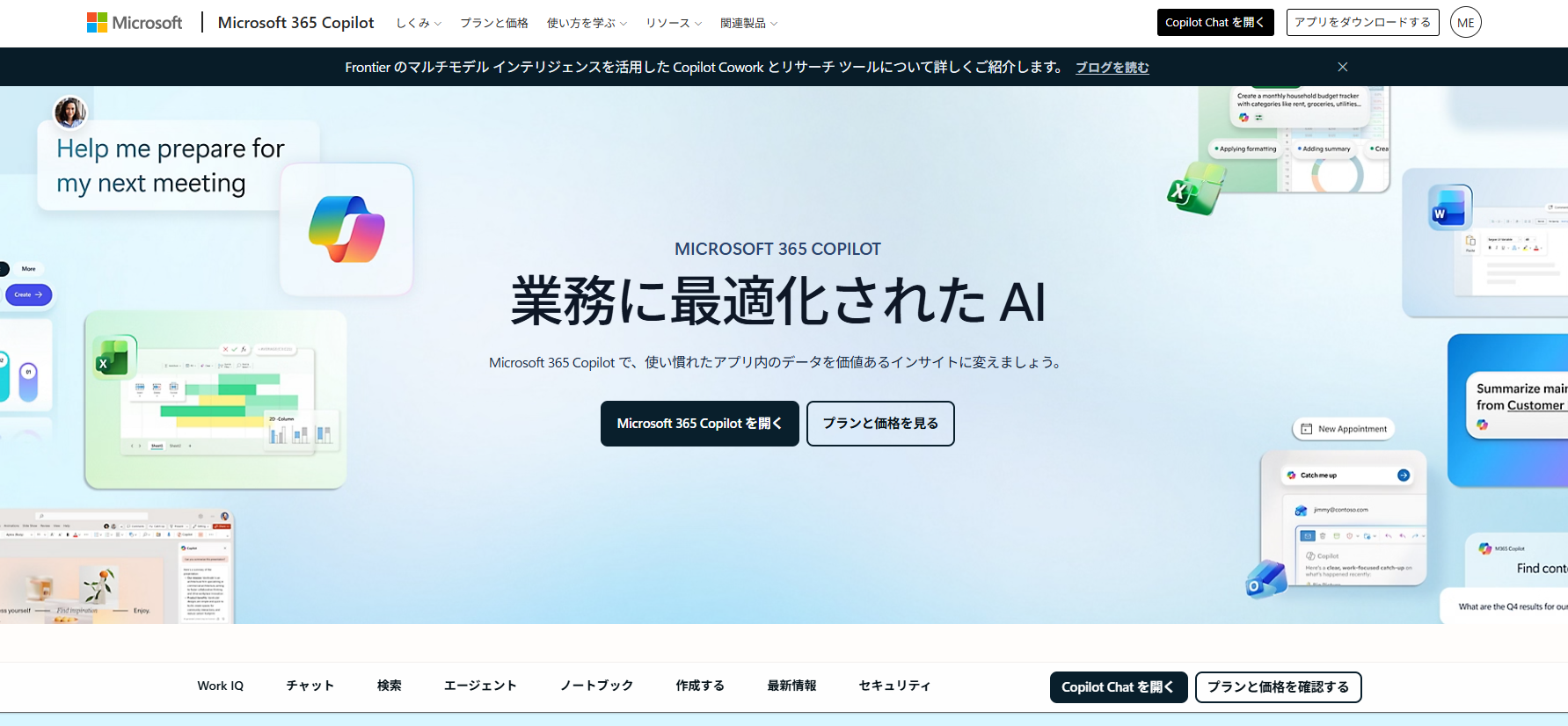The width and height of the screenshot is (1568, 726).
Task: Select the チャット tab
Action: (310, 686)
